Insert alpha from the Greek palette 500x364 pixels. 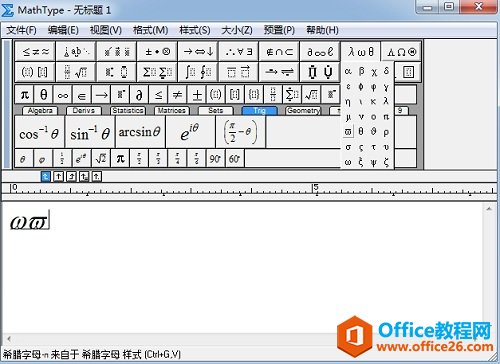pyautogui.click(x=348, y=71)
